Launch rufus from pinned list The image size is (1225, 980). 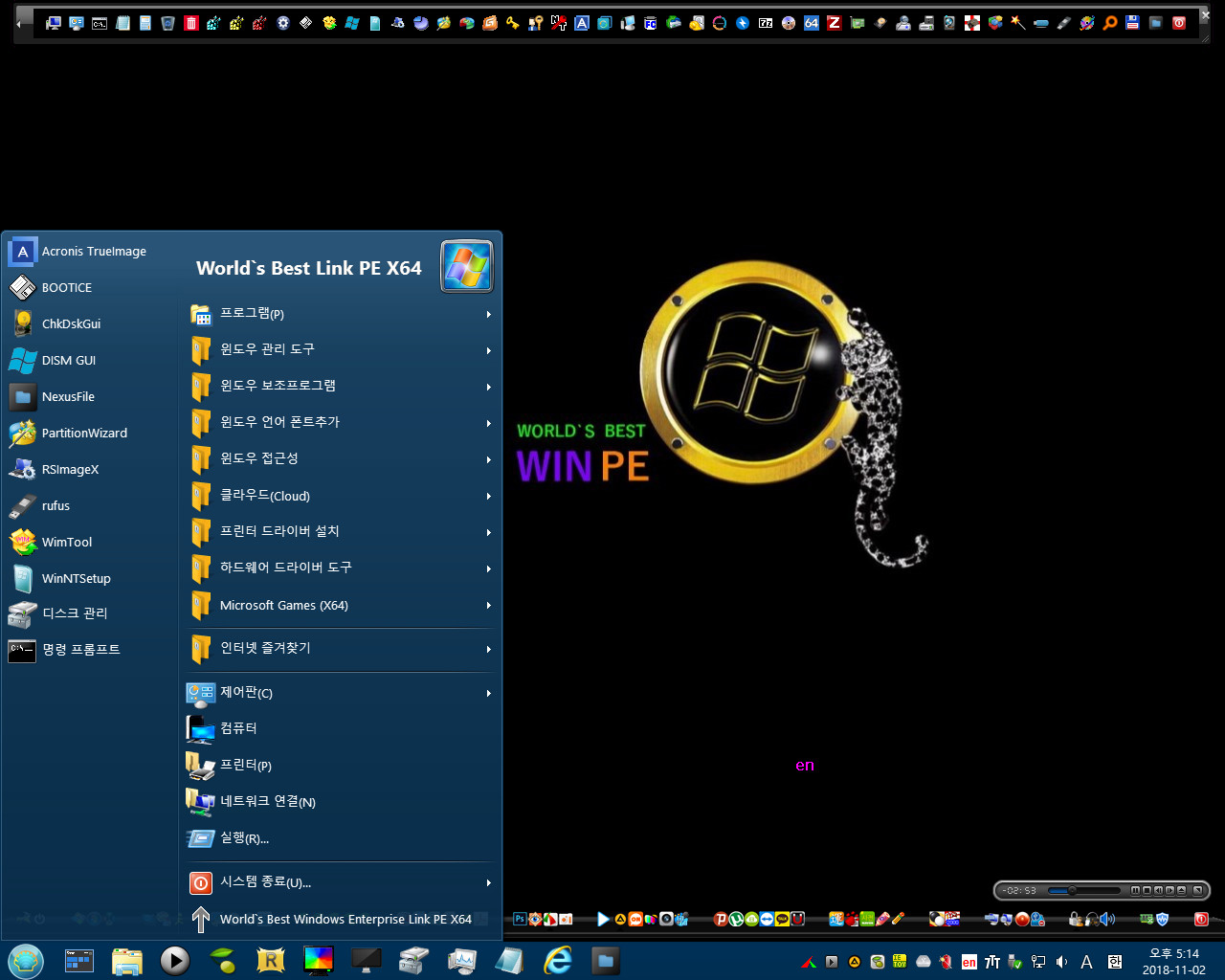click(x=90, y=506)
